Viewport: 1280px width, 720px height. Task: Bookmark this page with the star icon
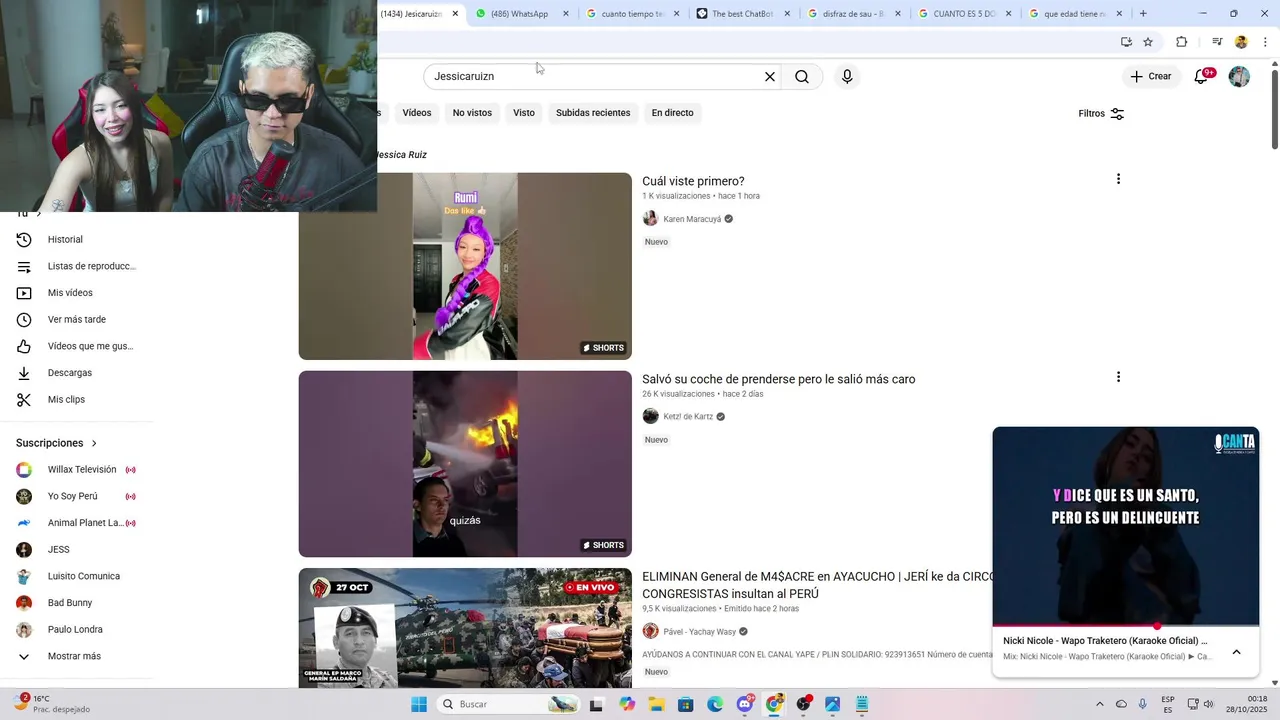pos(1148,42)
